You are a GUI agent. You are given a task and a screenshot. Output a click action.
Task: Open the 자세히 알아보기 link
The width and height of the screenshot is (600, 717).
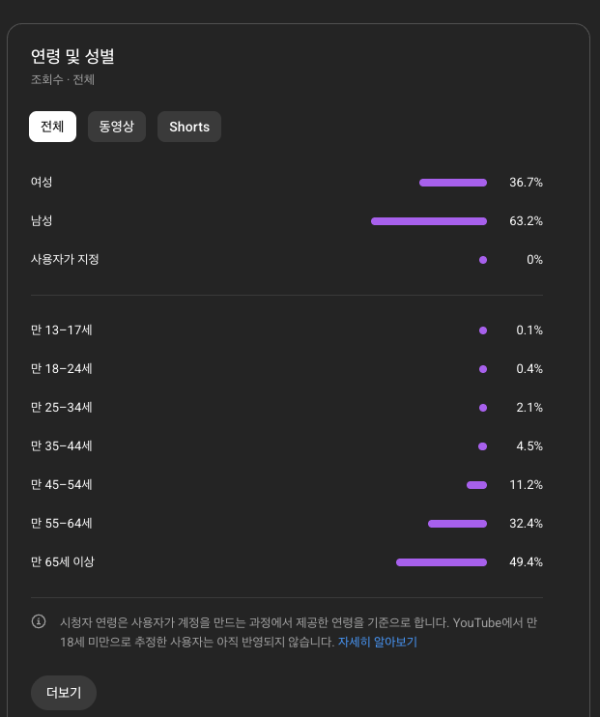(x=377, y=642)
